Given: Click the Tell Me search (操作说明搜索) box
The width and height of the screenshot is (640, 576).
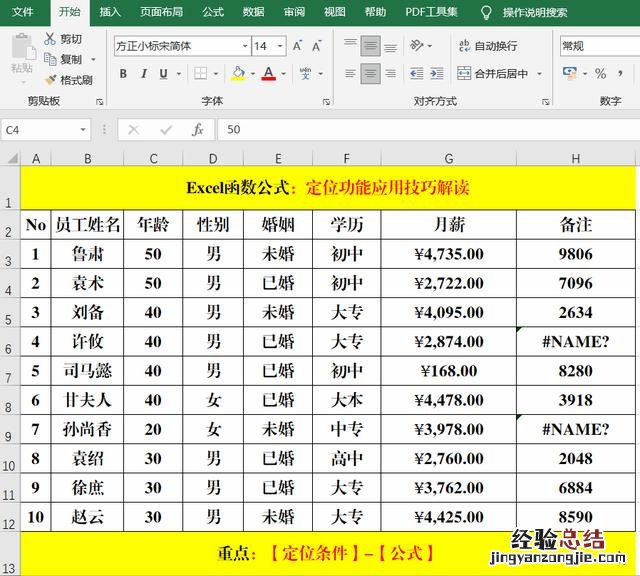Looking at the screenshot, I should pos(534,12).
